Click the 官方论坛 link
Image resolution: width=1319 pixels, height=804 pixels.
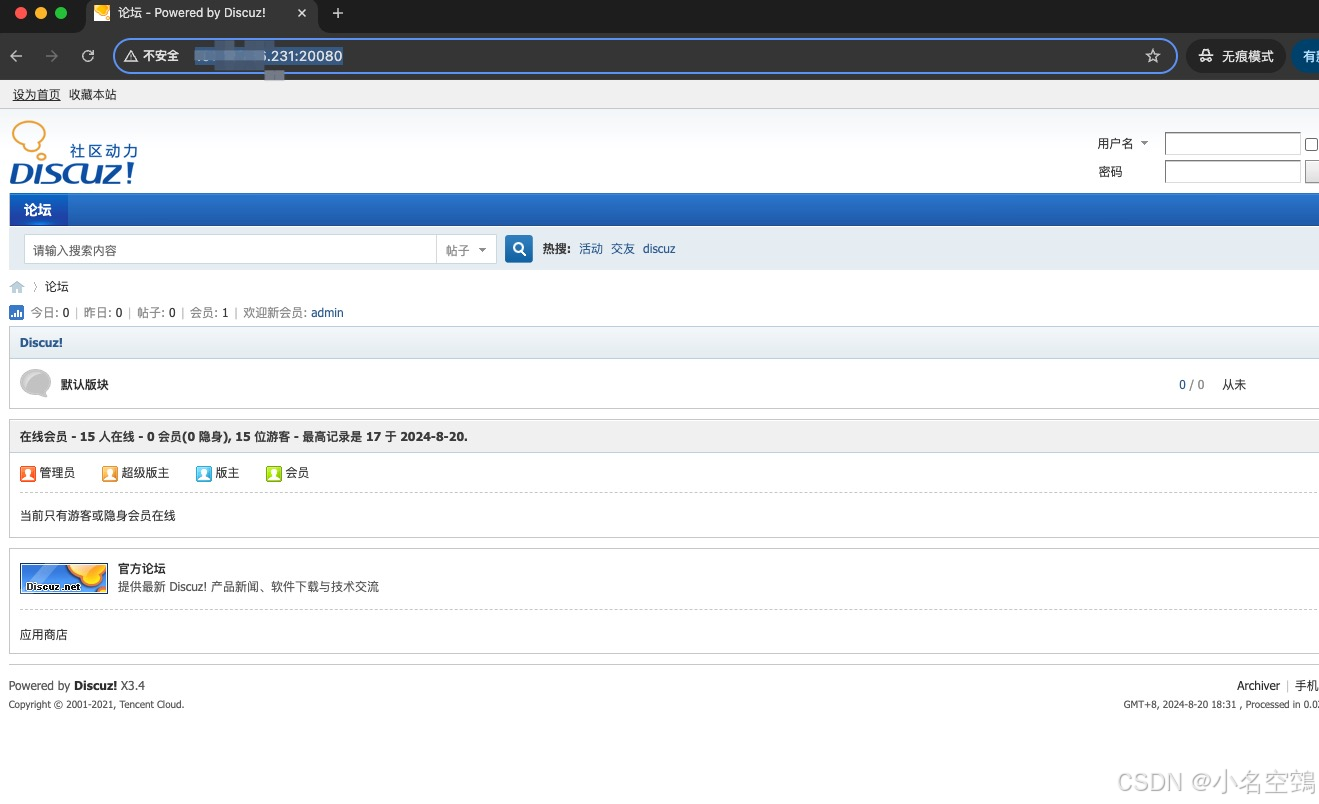point(142,569)
